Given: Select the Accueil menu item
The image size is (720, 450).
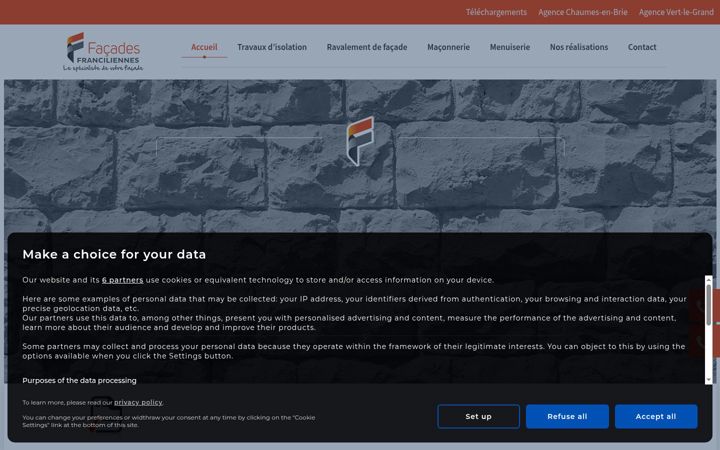Looking at the screenshot, I should [x=204, y=47].
